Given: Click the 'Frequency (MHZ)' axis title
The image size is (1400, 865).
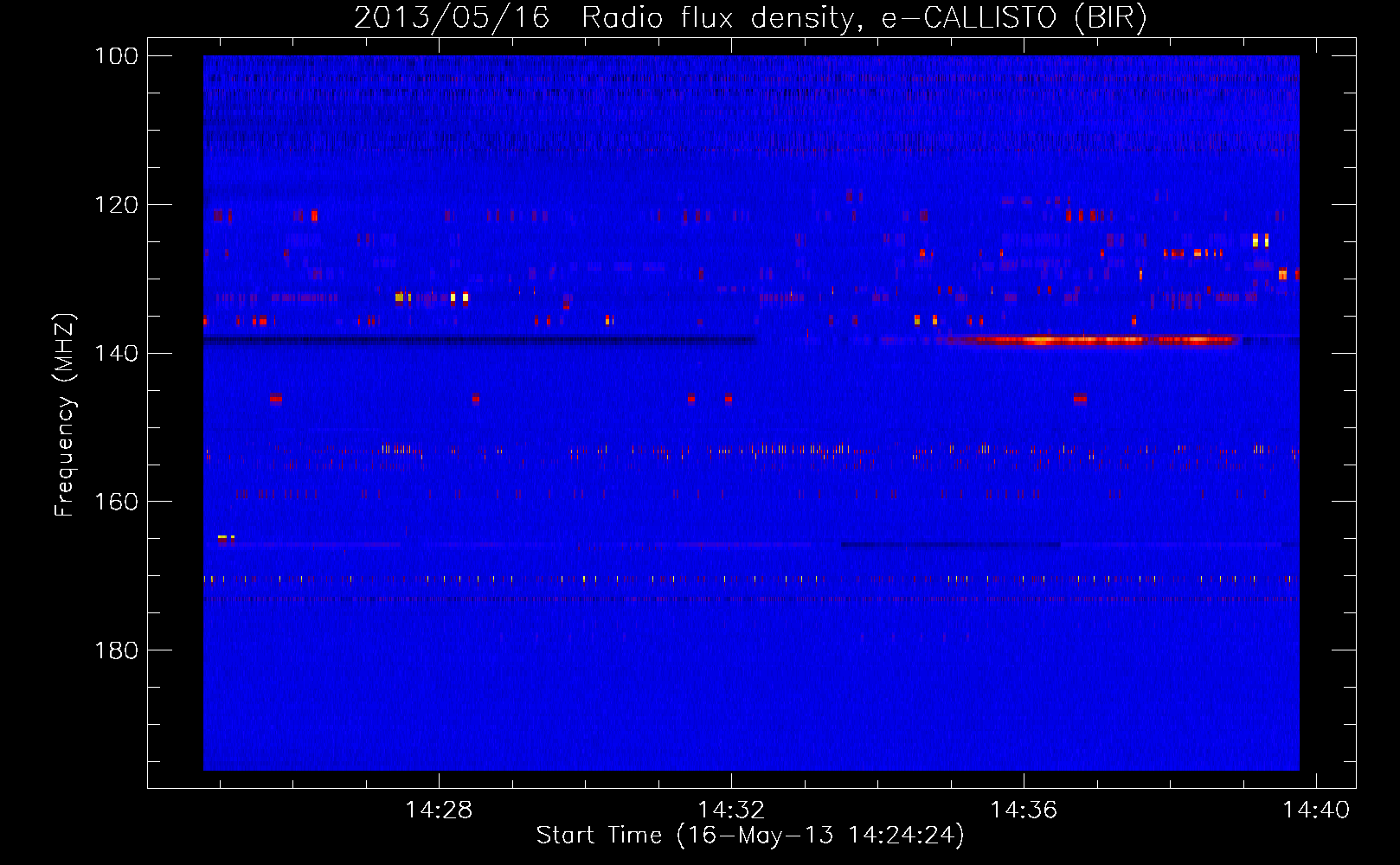Looking at the screenshot, I should coord(65,414).
